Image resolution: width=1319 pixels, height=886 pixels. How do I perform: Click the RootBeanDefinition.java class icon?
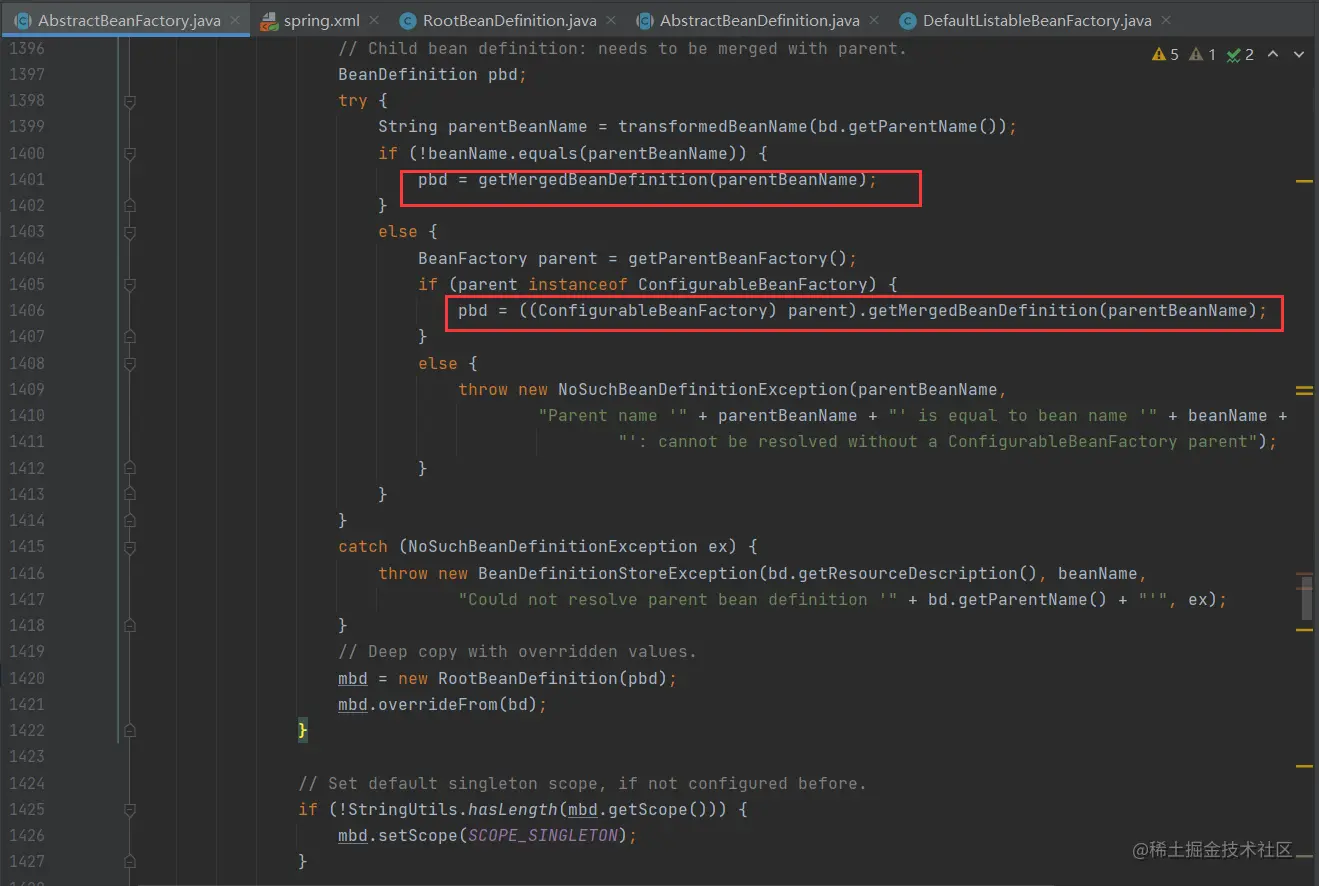coord(407,21)
